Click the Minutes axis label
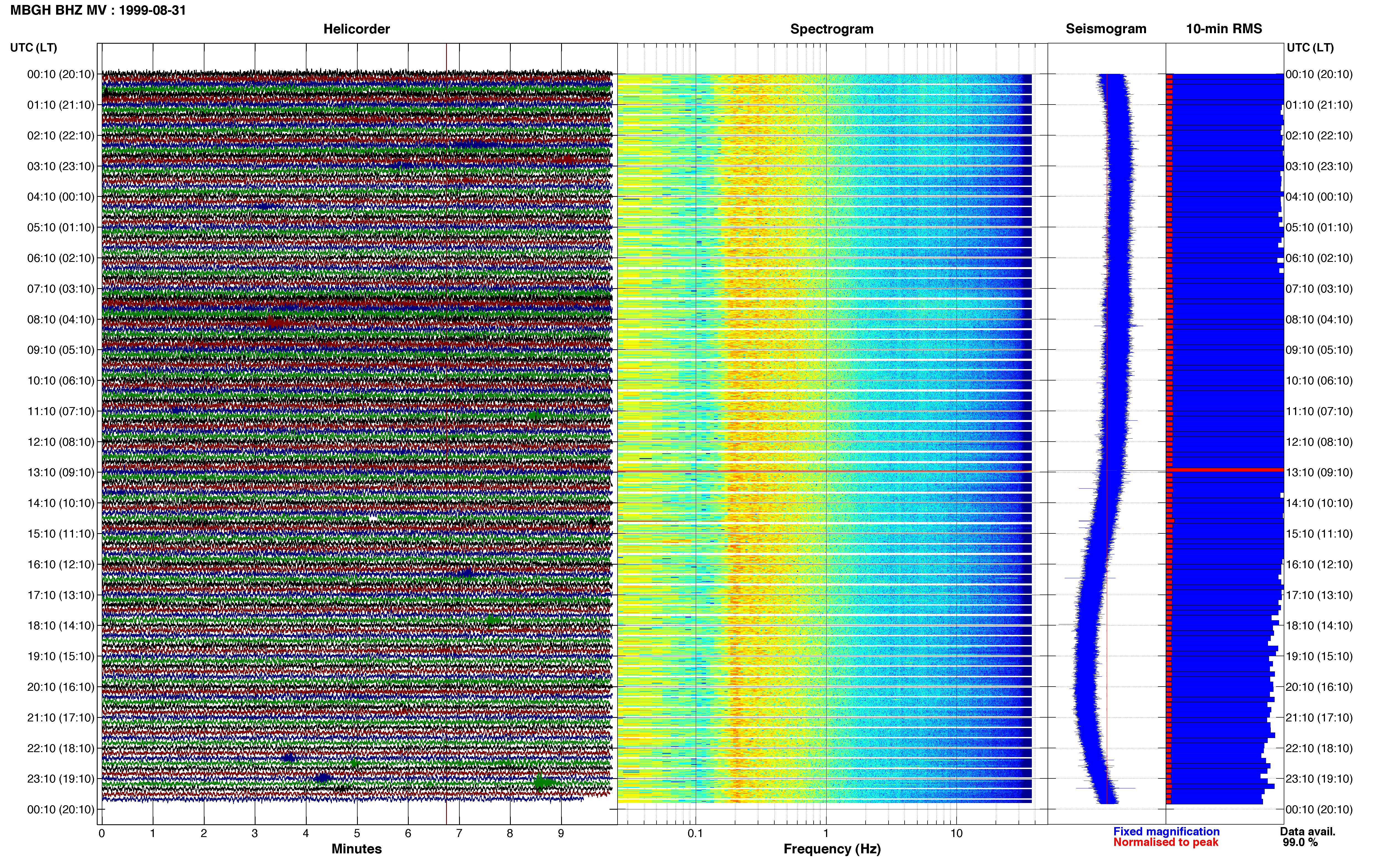 [356, 848]
